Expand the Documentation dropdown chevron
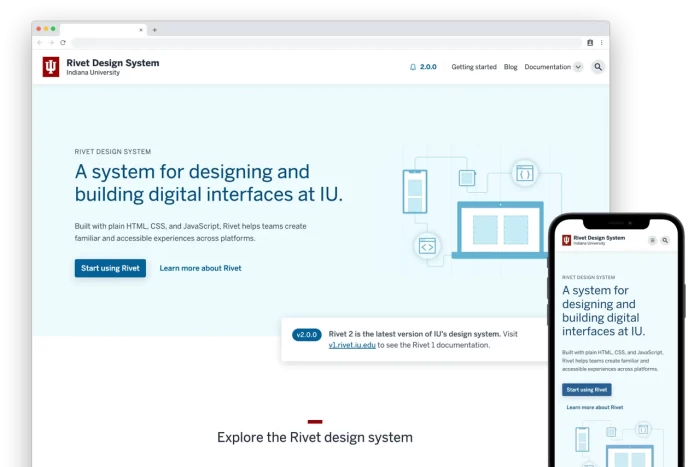 pyautogui.click(x=578, y=67)
